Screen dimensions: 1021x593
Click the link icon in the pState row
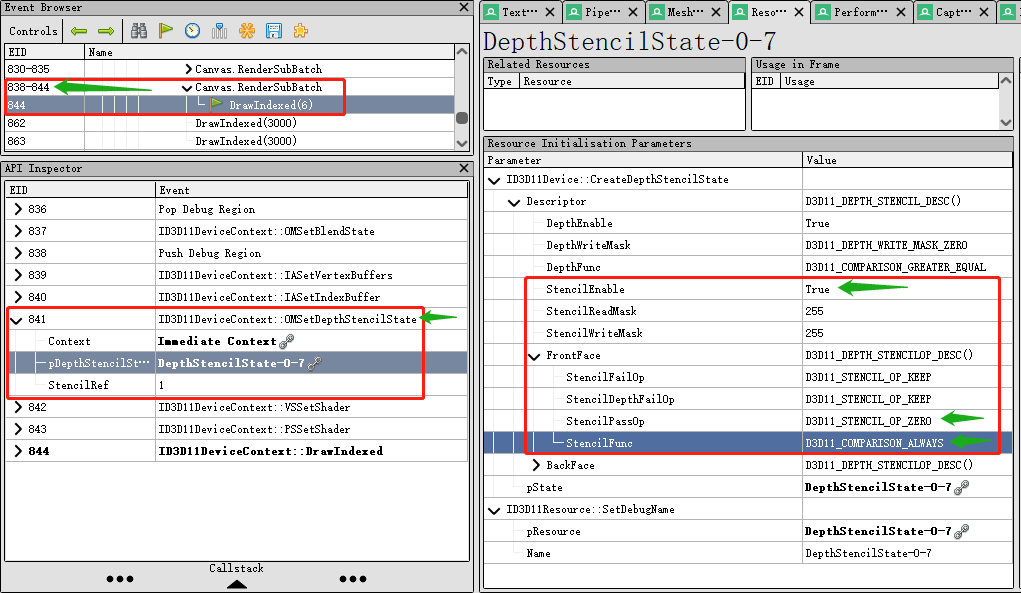tap(961, 487)
